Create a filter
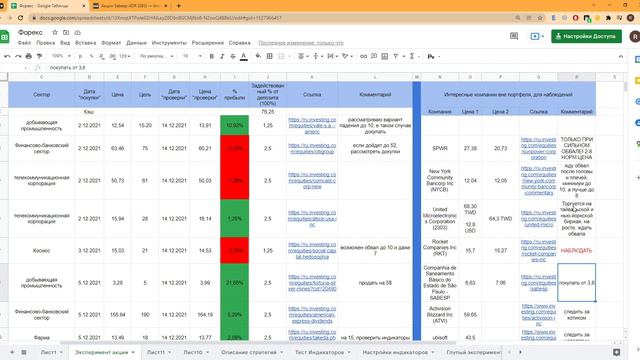This screenshot has width=640, height=360. click(396, 56)
